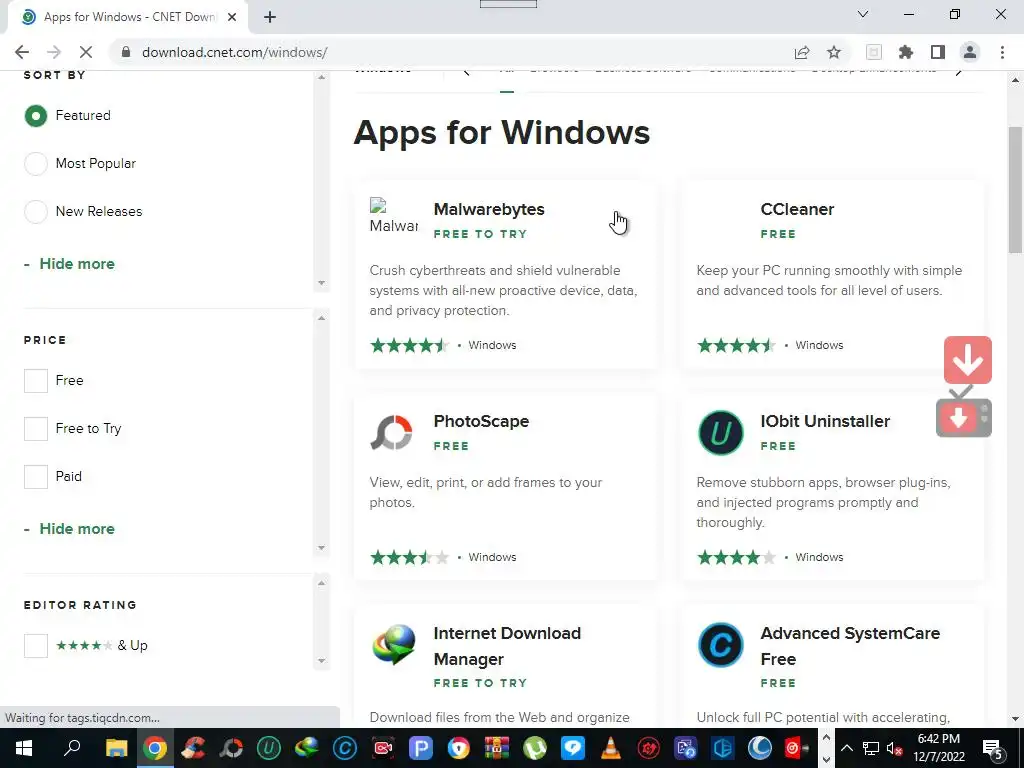
Task: Select the New Releases sort option
Action: [36, 212]
